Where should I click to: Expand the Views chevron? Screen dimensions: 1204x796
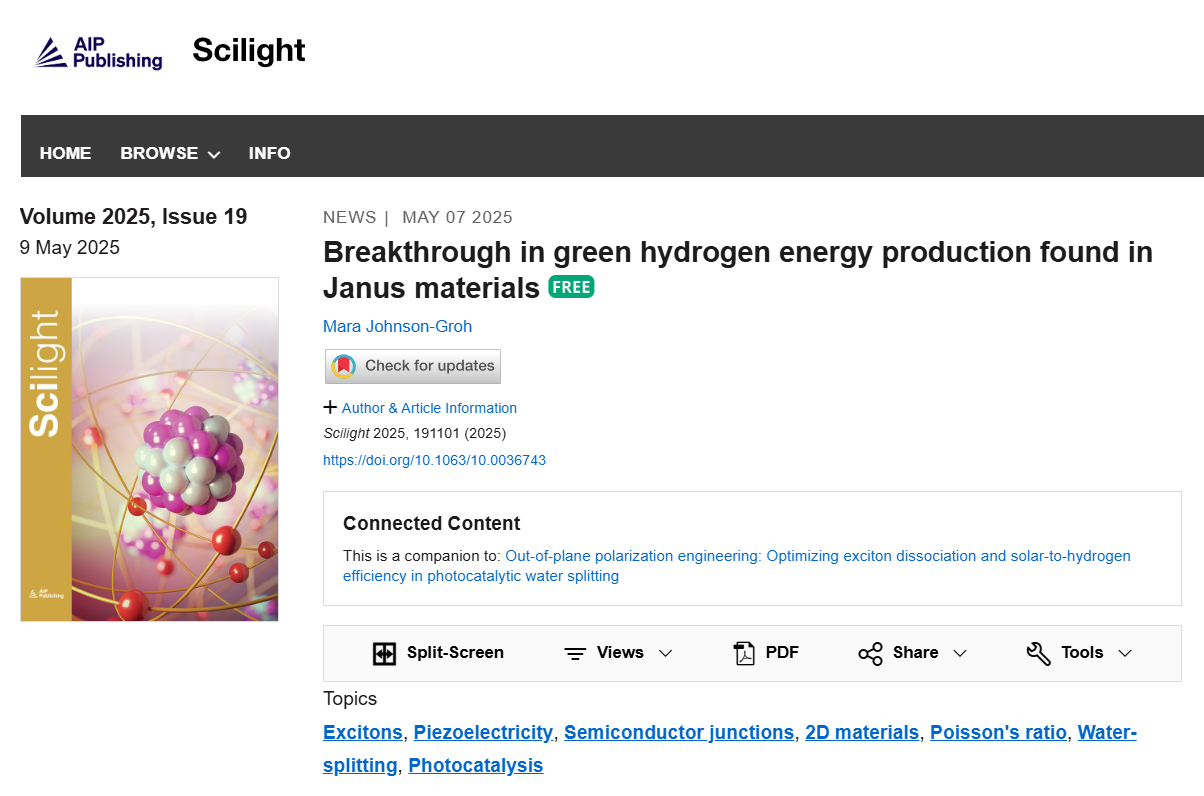tap(665, 653)
